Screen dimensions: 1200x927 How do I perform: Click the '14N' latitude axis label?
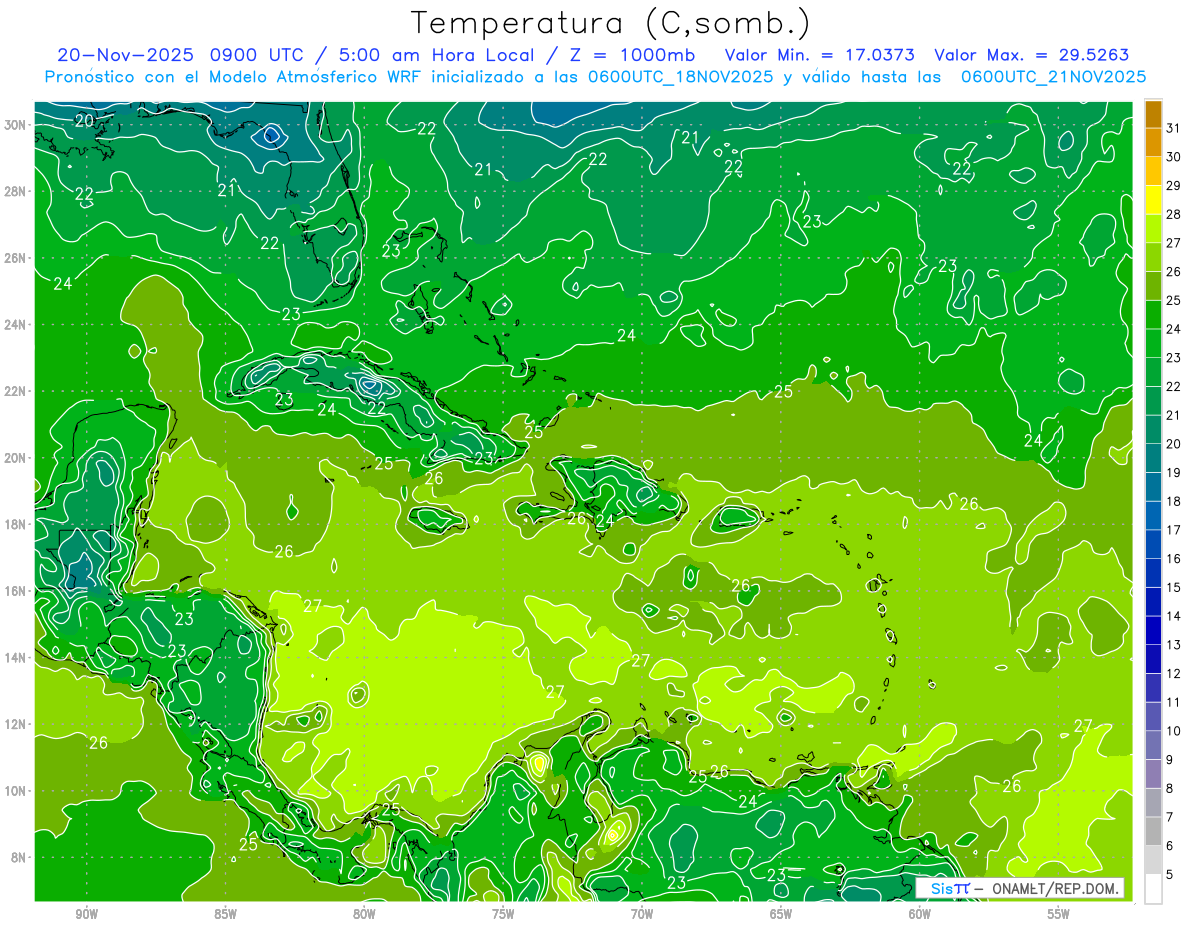(x=15, y=657)
